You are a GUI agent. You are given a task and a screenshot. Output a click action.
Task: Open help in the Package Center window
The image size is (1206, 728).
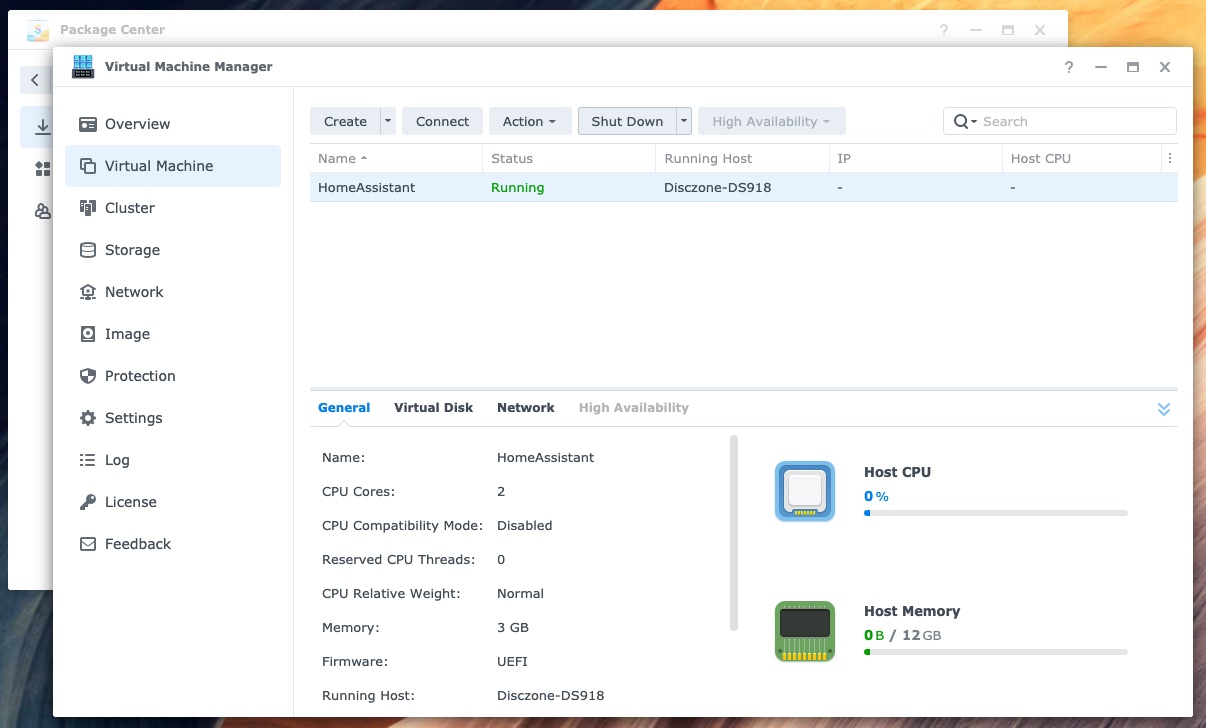coord(944,30)
